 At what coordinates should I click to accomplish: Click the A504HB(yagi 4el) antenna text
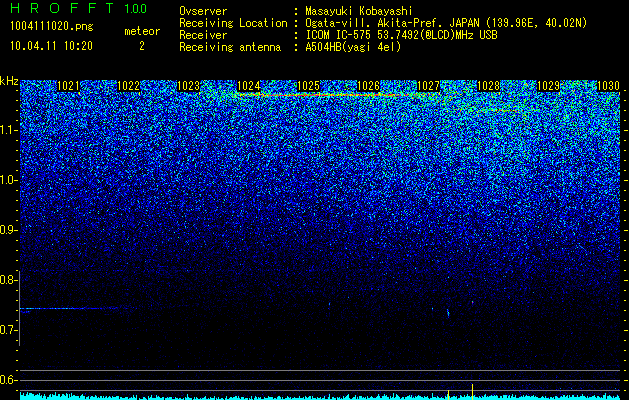[353, 47]
